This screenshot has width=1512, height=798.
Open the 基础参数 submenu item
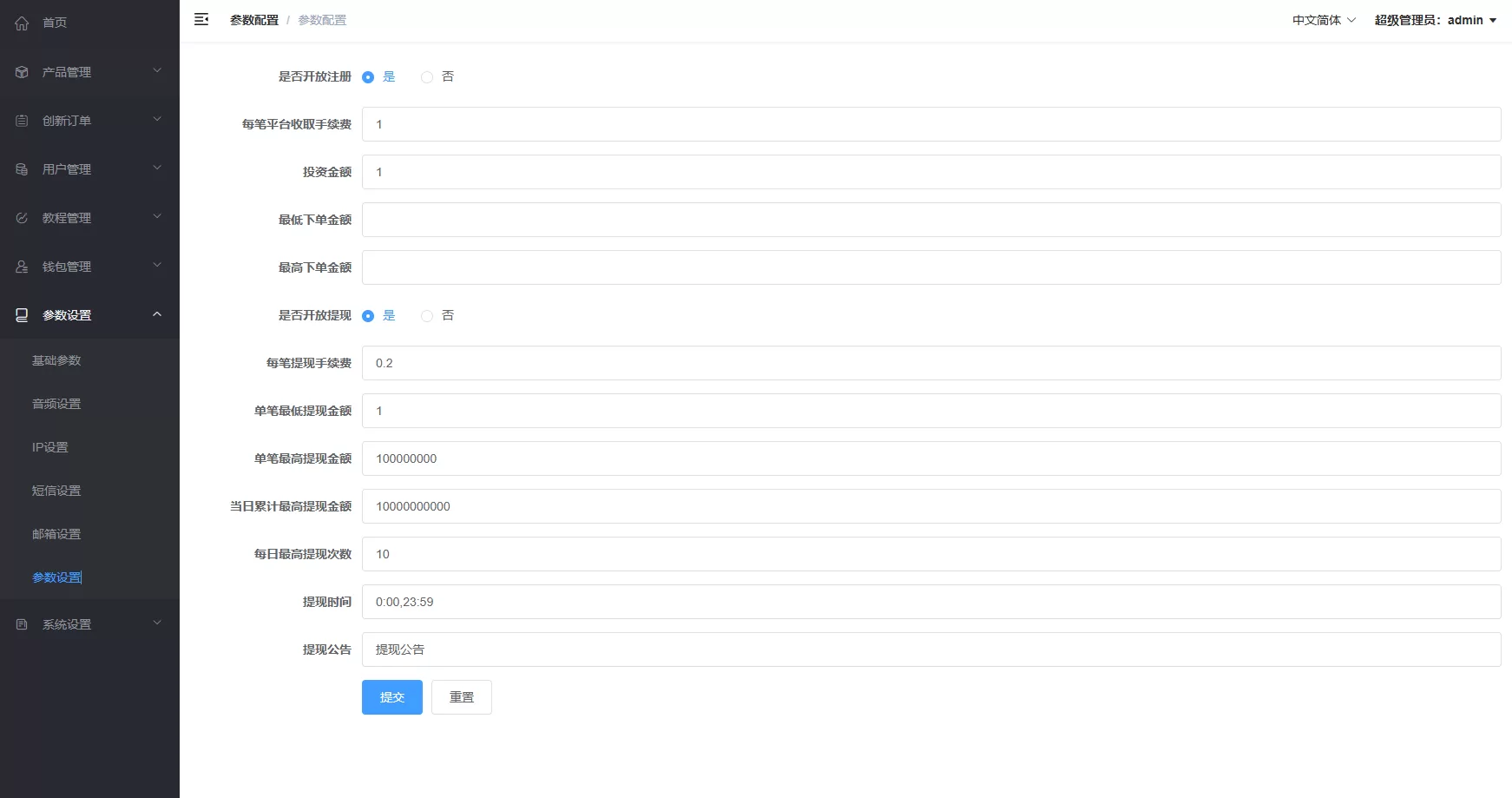pyautogui.click(x=56, y=360)
